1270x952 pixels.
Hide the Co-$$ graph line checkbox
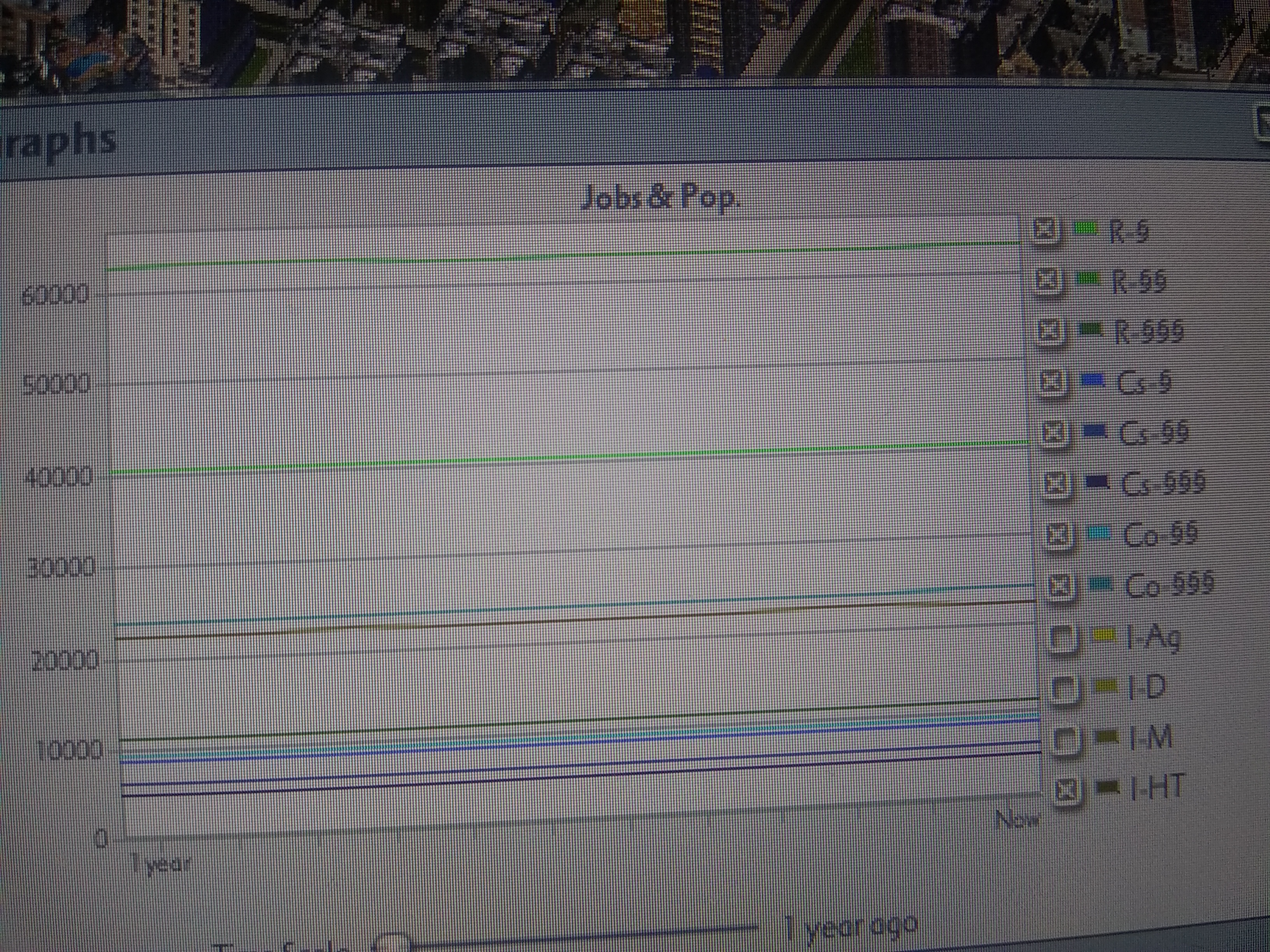[1059, 534]
